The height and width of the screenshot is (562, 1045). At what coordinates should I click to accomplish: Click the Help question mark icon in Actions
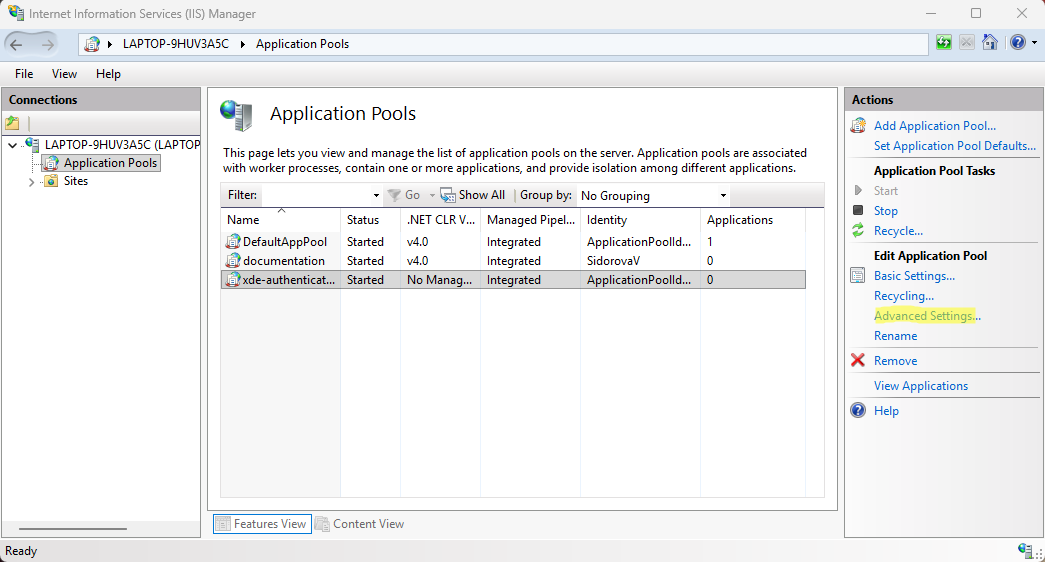[x=858, y=410]
